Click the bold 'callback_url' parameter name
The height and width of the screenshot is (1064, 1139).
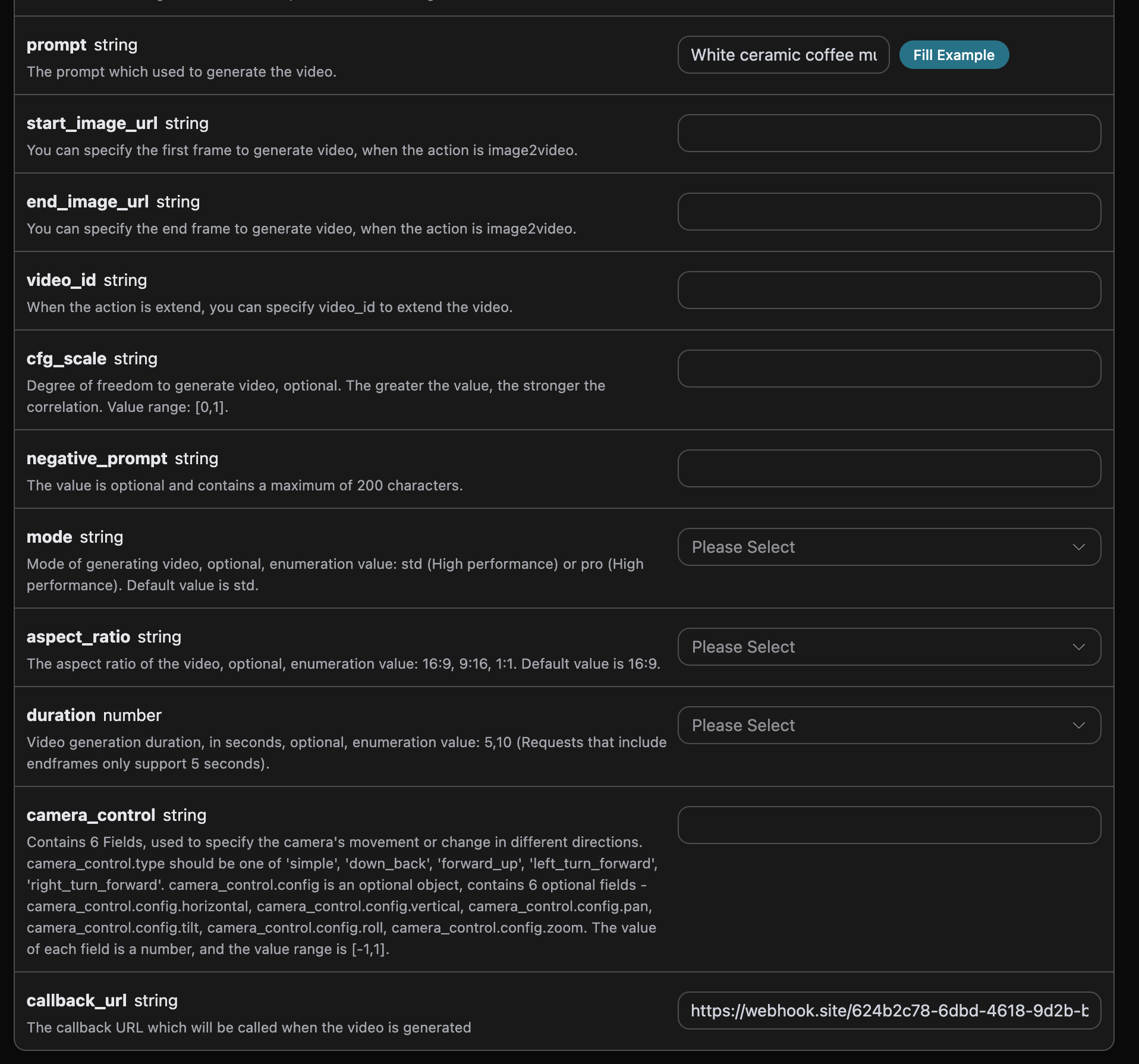point(77,1000)
